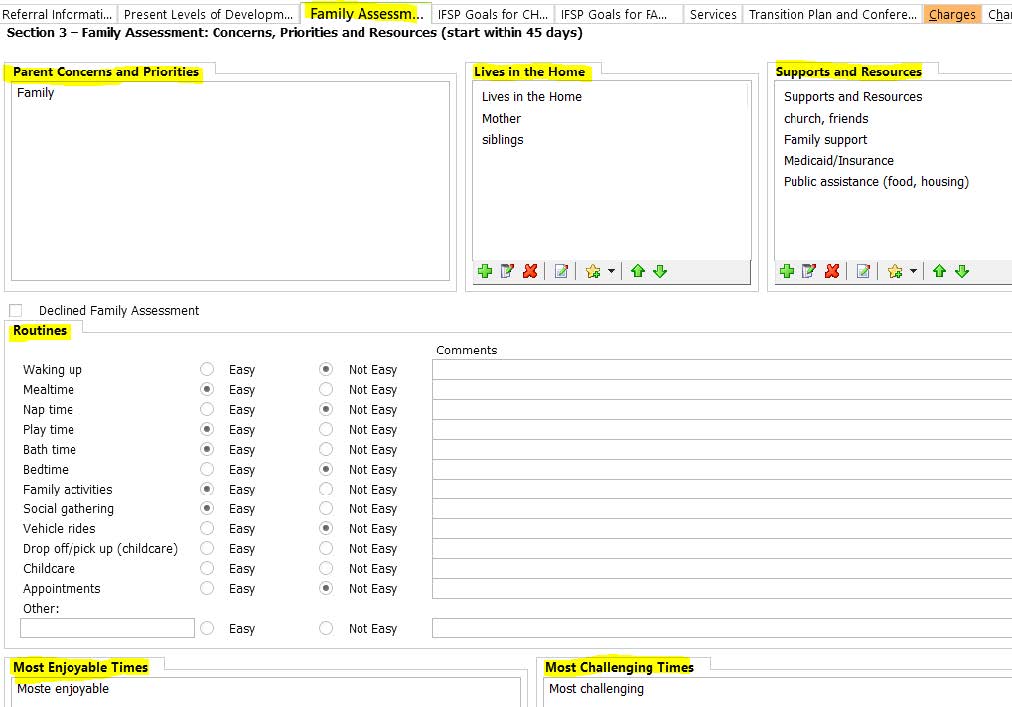
Task: Click green plus icon under Lives in the Home
Action: pyautogui.click(x=485, y=271)
